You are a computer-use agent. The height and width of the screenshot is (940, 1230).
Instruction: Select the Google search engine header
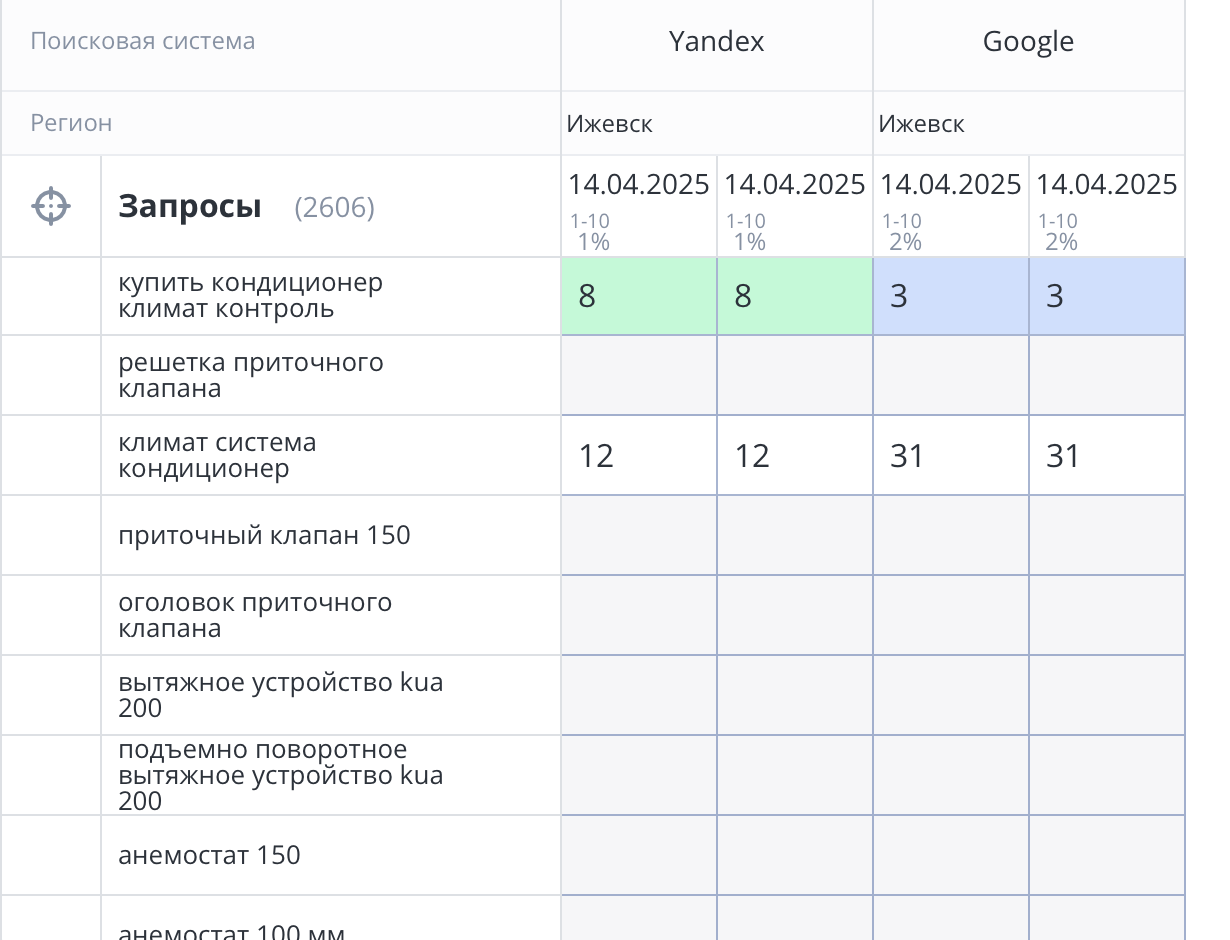1028,42
